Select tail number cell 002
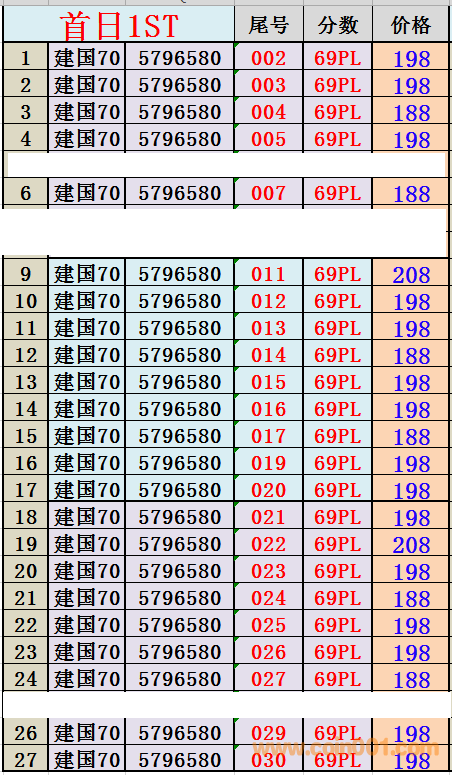 [x=269, y=58]
